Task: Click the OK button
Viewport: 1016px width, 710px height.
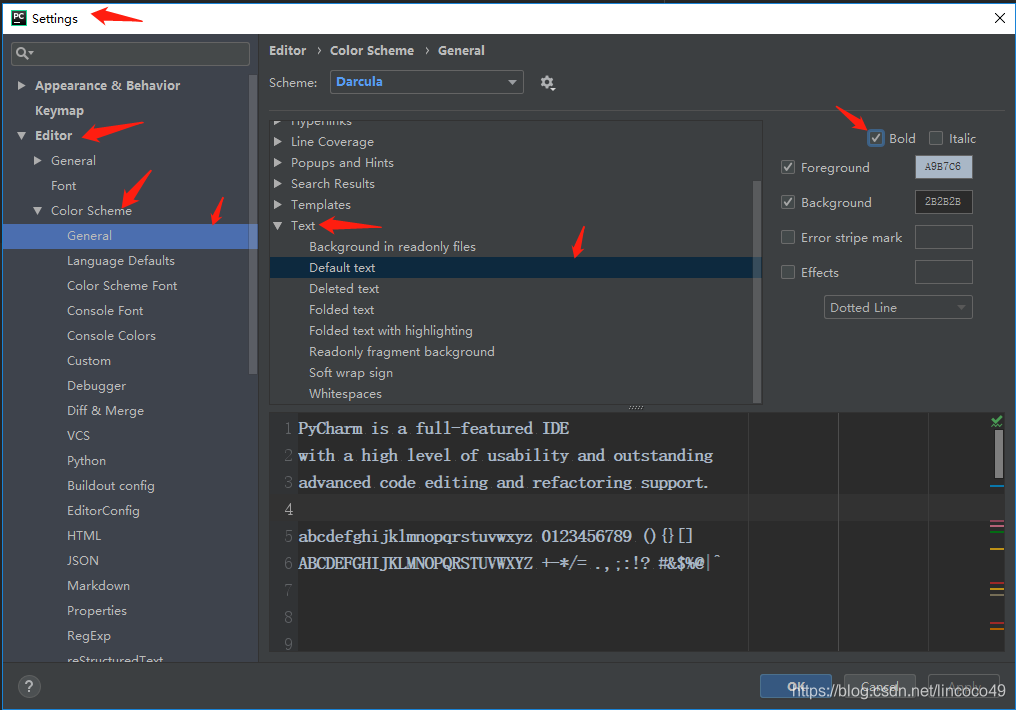Action: pos(796,686)
